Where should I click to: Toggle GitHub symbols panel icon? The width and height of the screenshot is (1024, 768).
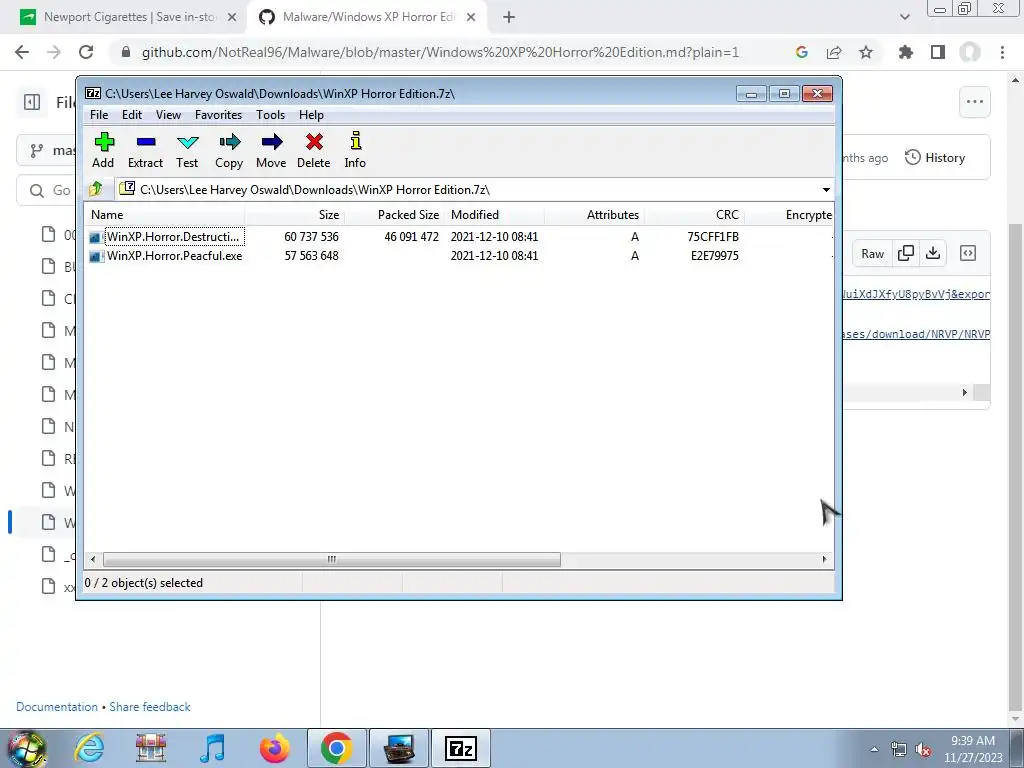pos(968,253)
